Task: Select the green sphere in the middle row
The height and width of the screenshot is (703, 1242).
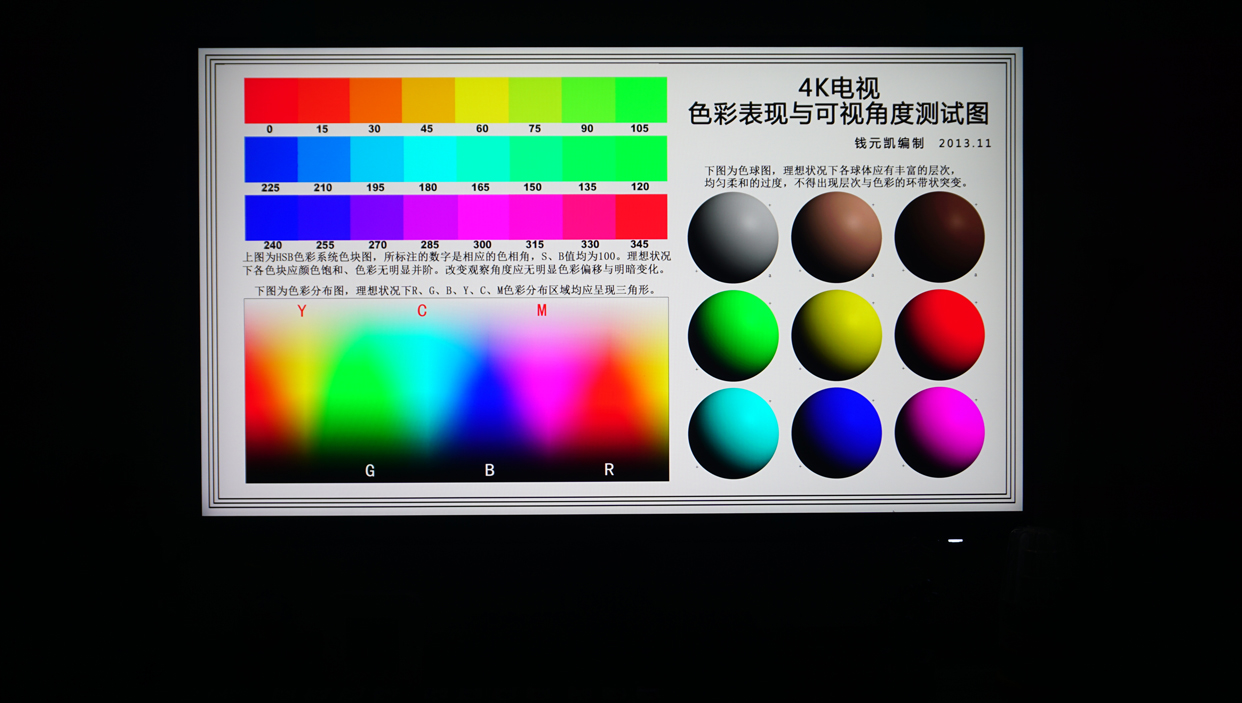Action: (733, 333)
